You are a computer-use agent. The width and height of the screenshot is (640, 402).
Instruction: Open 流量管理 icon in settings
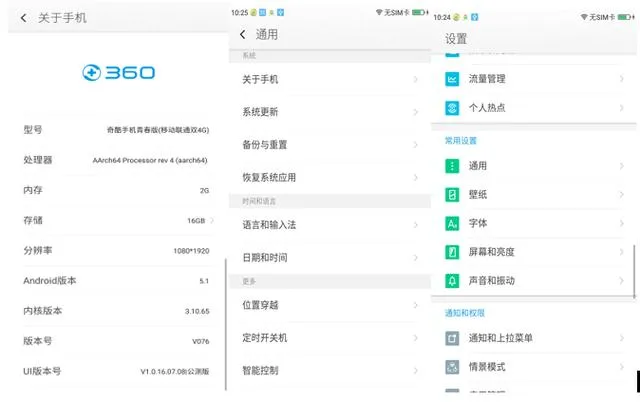tap(452, 79)
